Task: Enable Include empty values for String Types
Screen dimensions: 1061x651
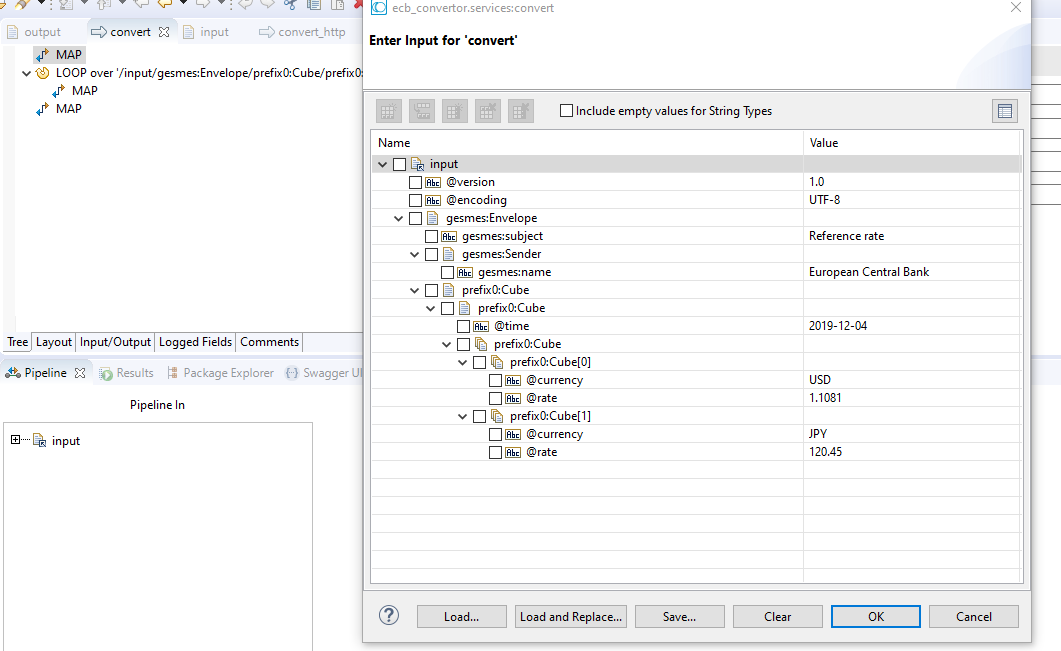Action: [566, 110]
